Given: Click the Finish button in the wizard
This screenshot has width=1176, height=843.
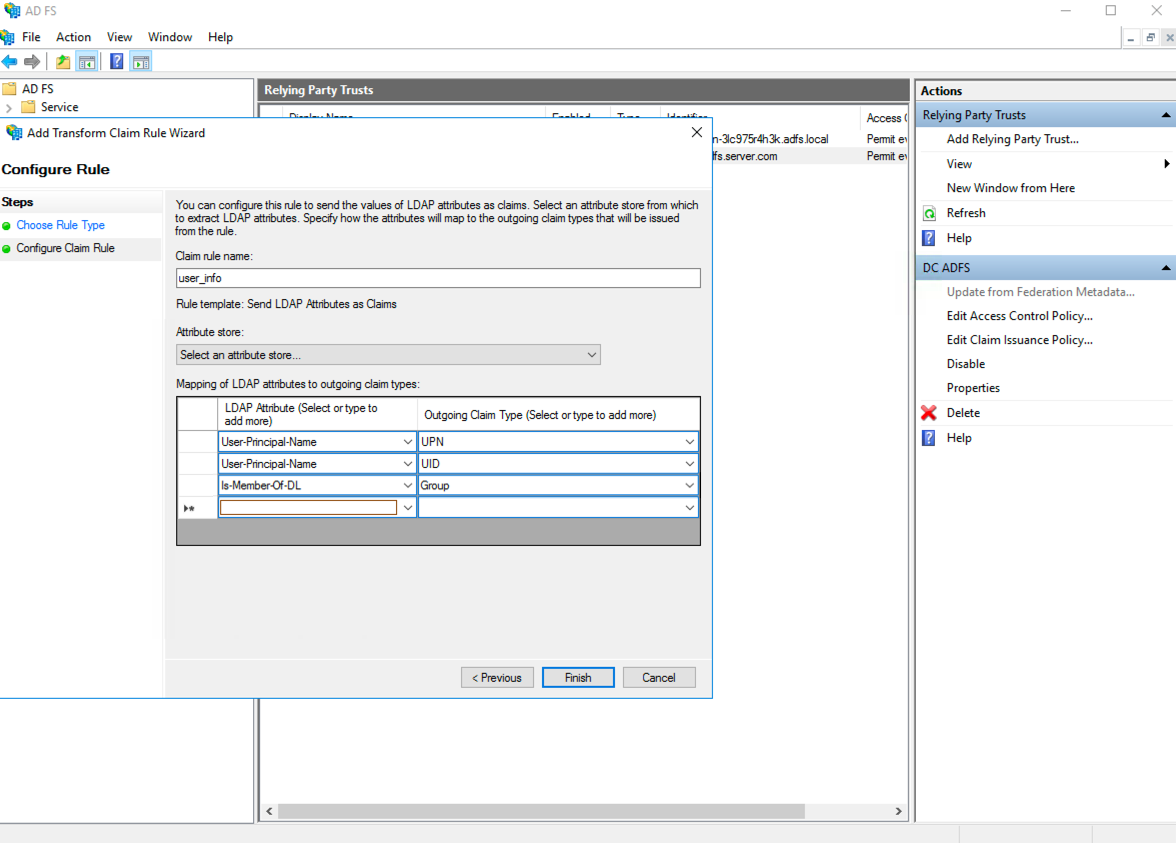Looking at the screenshot, I should pos(578,677).
